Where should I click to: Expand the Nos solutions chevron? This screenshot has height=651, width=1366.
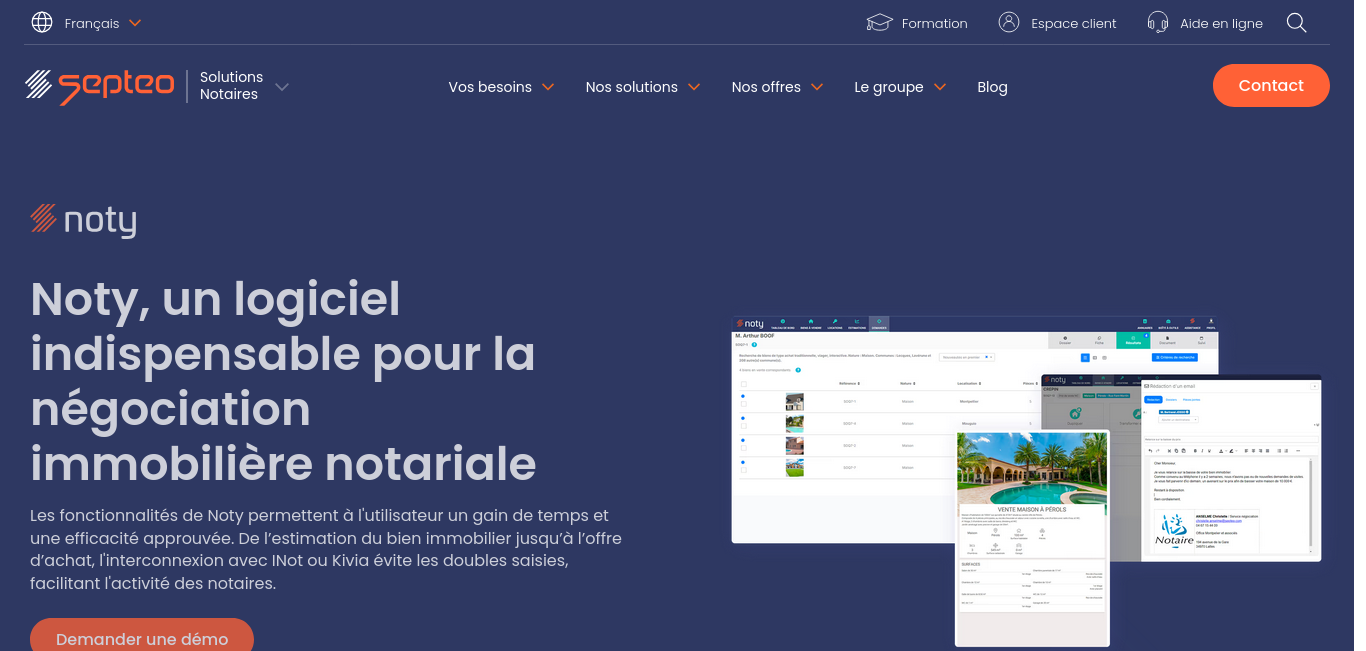click(694, 87)
